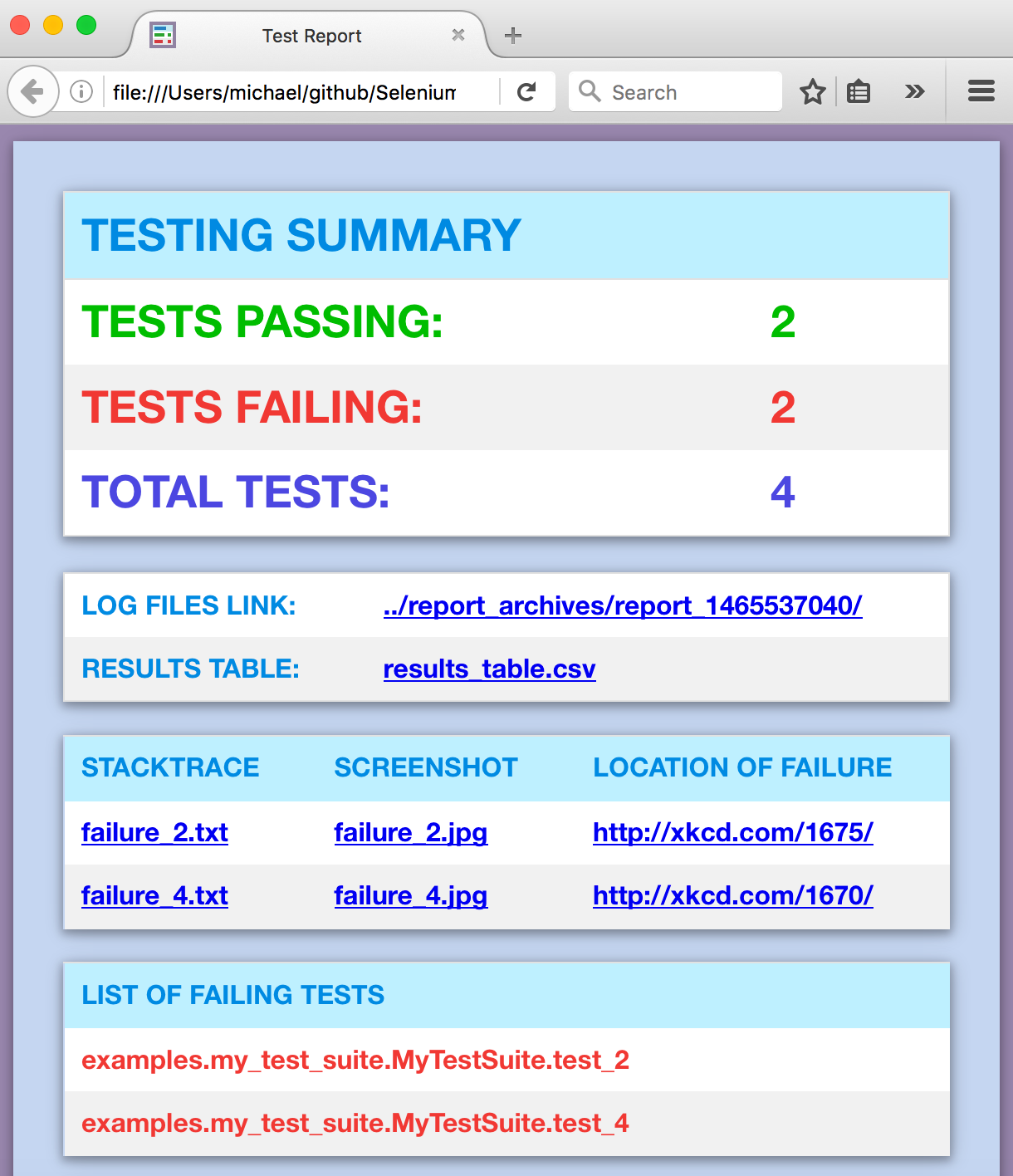Click the TESTING SUMMARY heading
Image resolution: width=1013 pixels, height=1176 pixels.
301,235
